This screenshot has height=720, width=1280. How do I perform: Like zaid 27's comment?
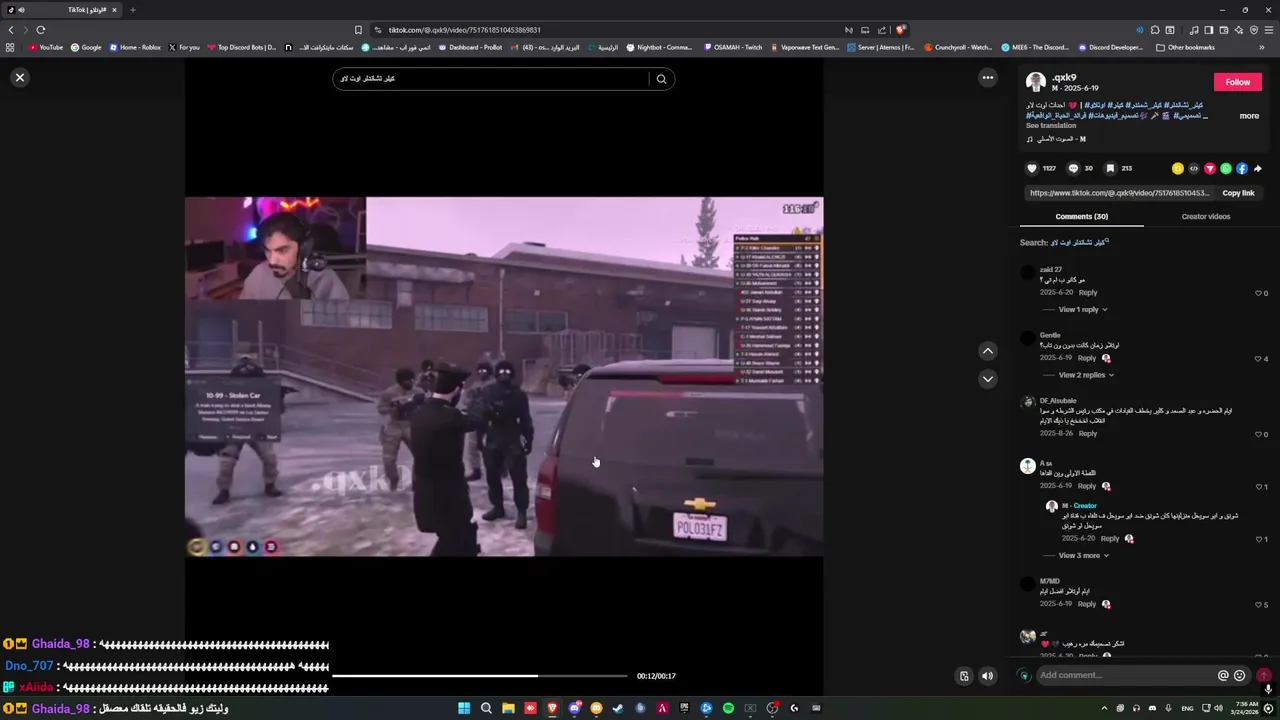[x=1259, y=293]
